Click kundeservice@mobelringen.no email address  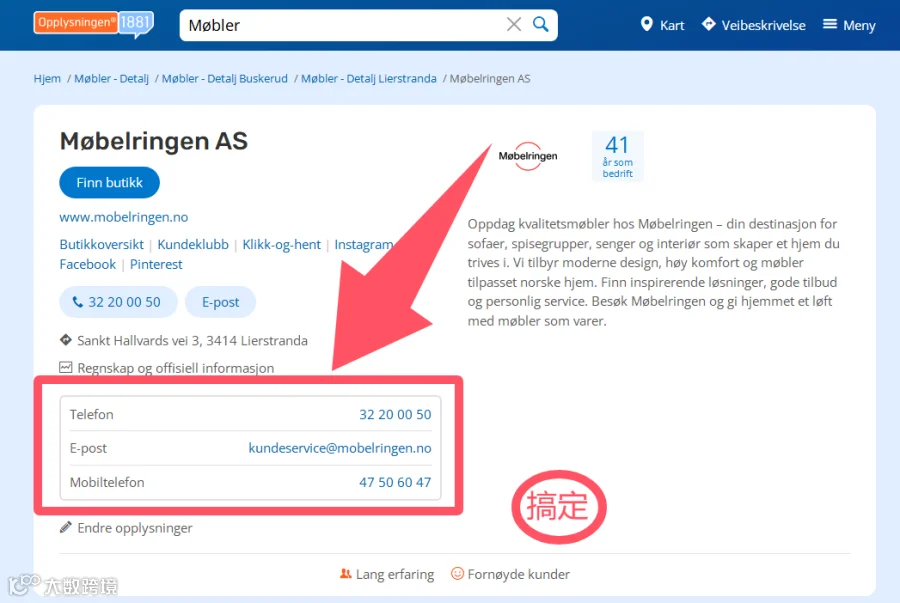340,448
